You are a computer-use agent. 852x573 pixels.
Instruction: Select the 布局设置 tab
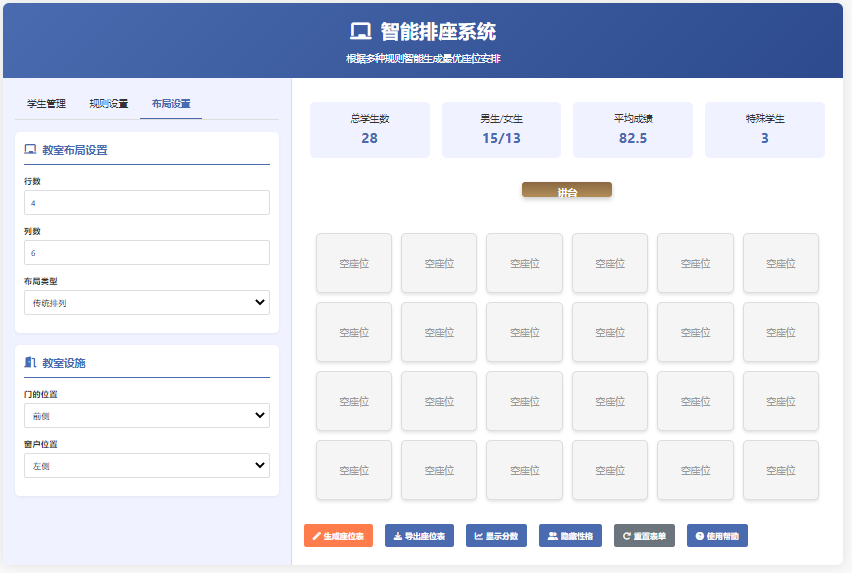[171, 103]
